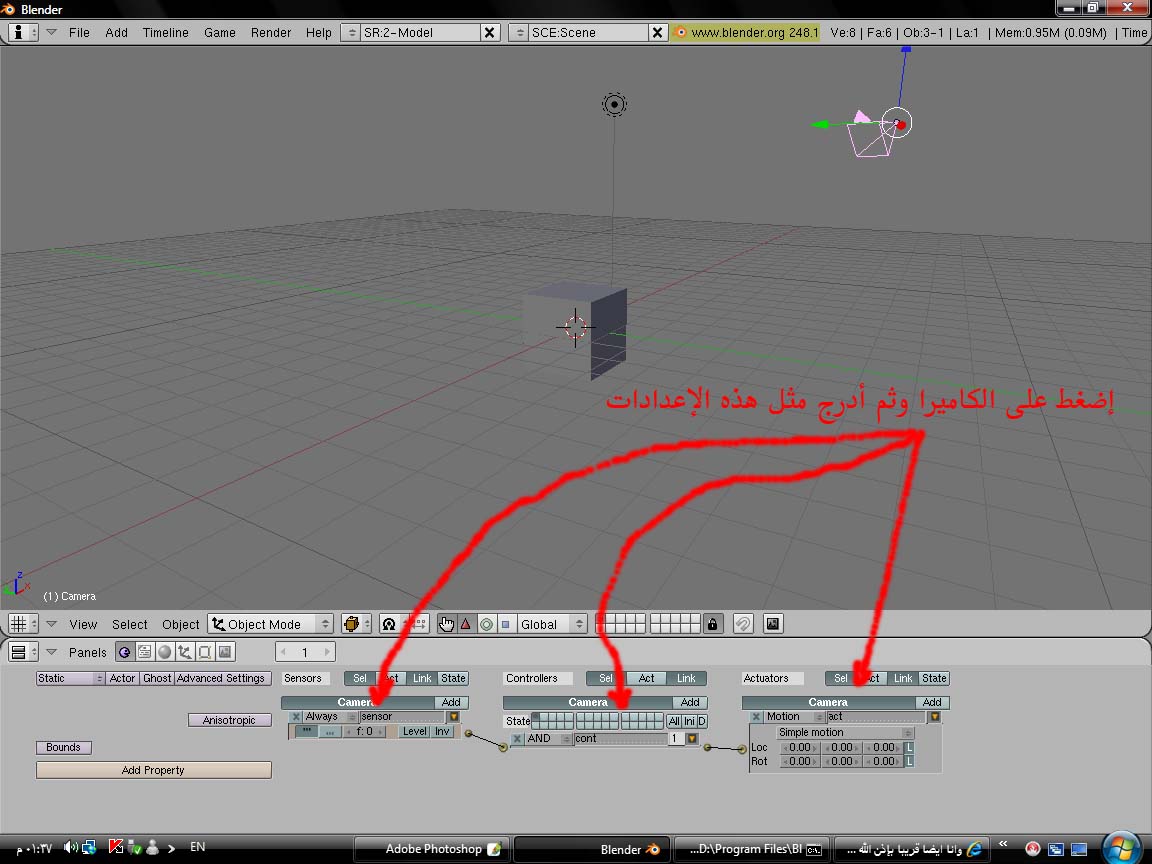Open the Object Mode dropdown

pyautogui.click(x=270, y=624)
